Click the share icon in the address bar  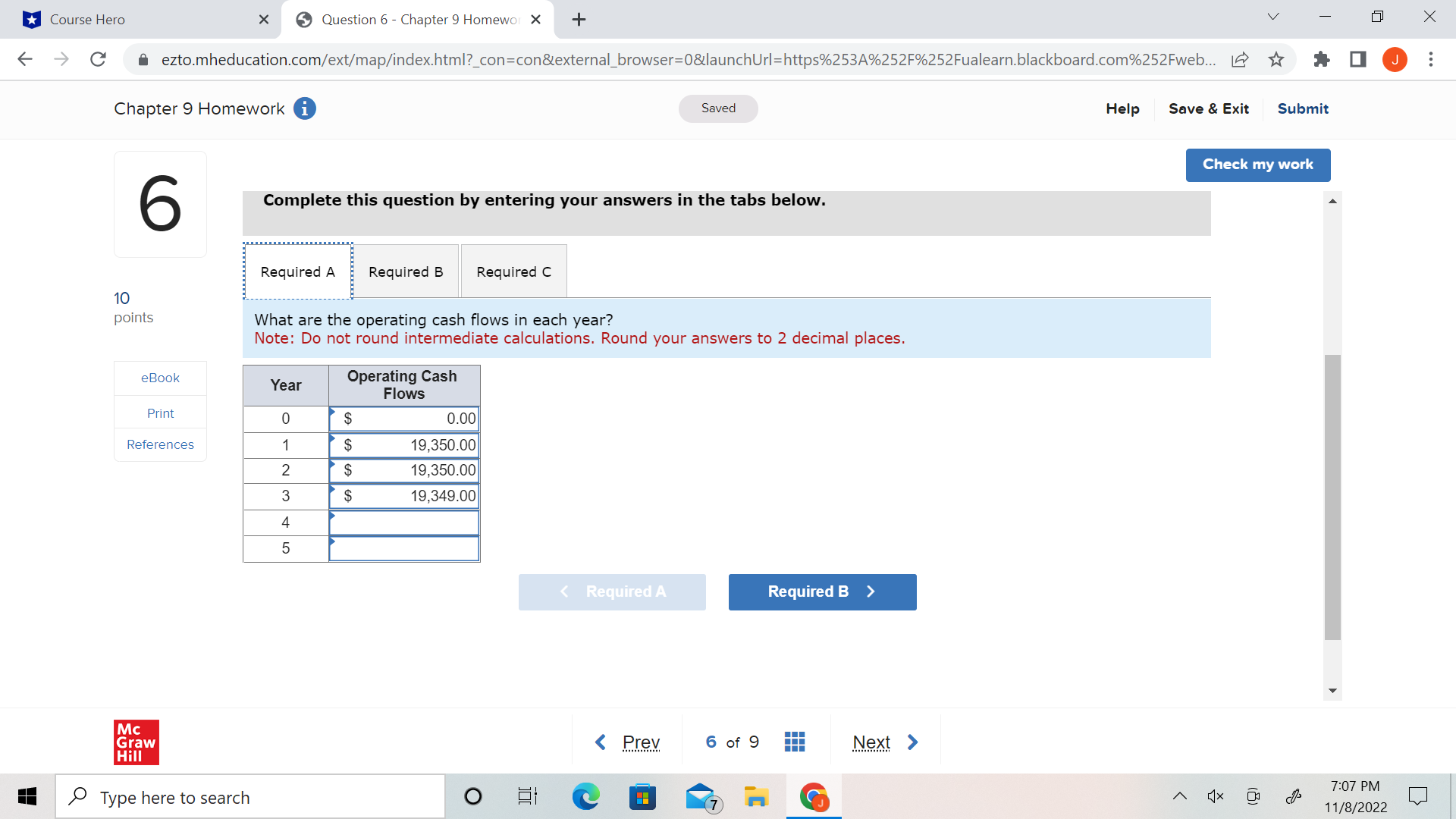(1241, 59)
